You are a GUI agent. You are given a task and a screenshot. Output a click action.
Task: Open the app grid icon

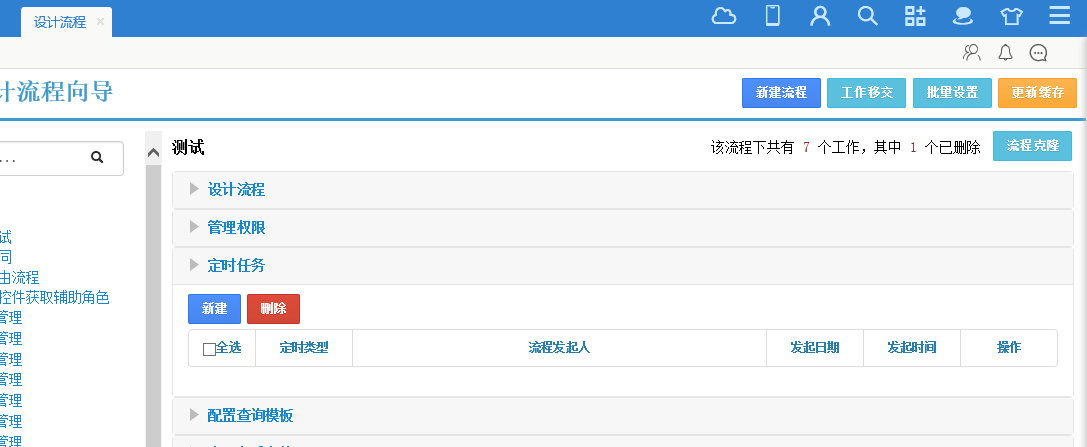pos(915,16)
